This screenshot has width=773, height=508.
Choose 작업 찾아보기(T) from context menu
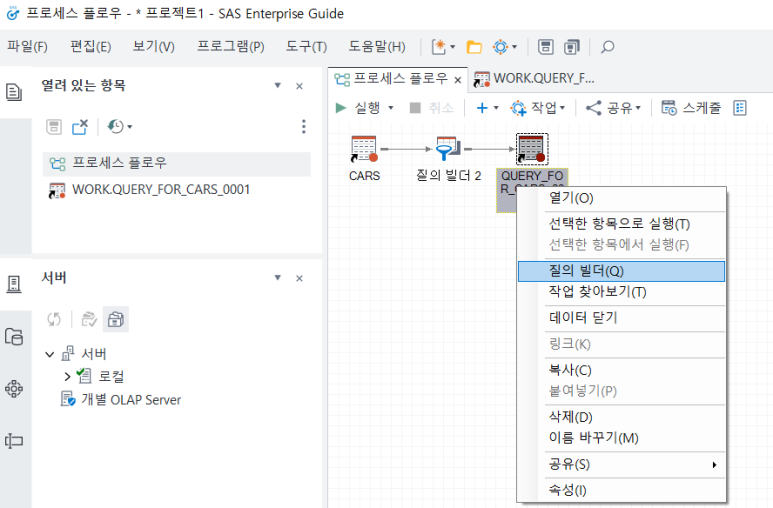point(621,292)
